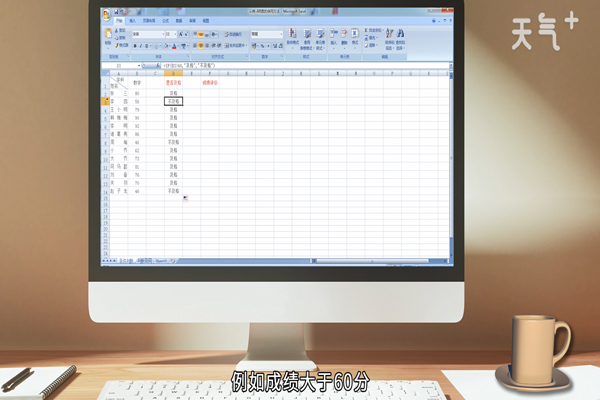Image resolution: width=600 pixels, height=400 pixels.
Task: Pick the yellow Fill Color bucket
Action: pos(166,46)
